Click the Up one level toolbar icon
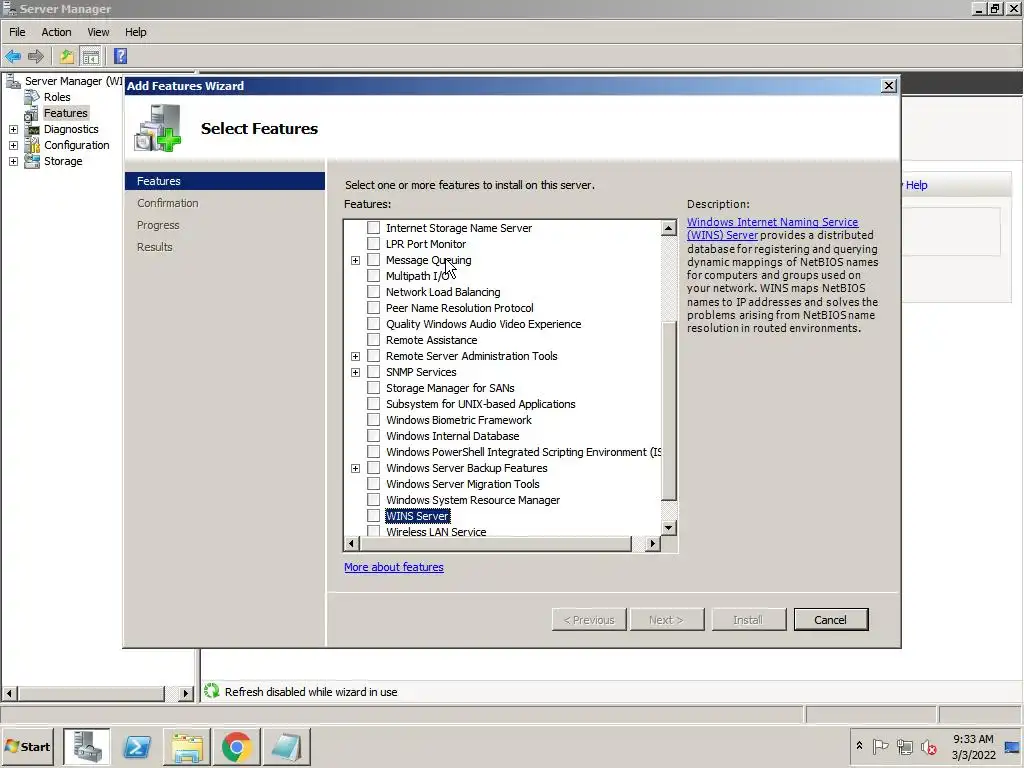 [67, 57]
